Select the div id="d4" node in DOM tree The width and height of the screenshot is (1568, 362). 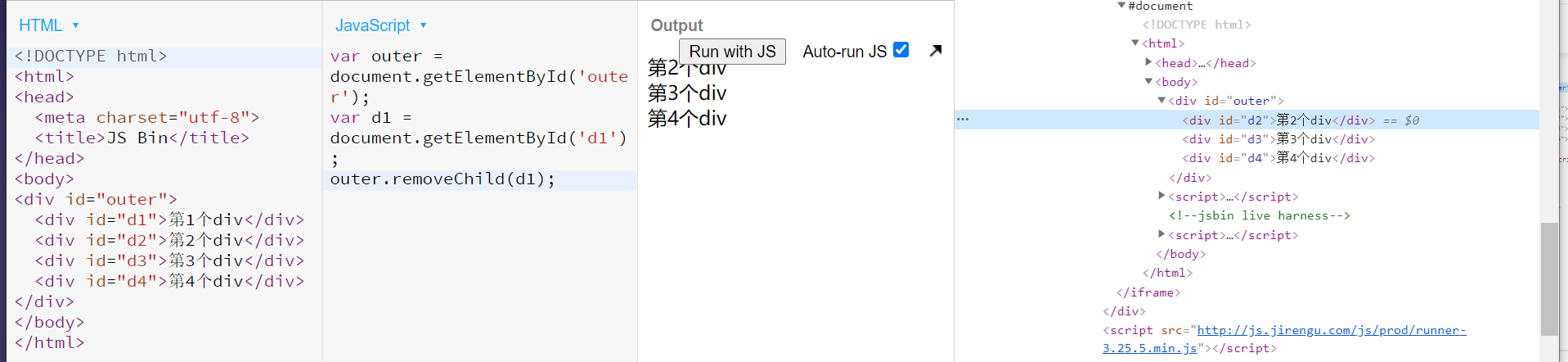[1278, 158]
